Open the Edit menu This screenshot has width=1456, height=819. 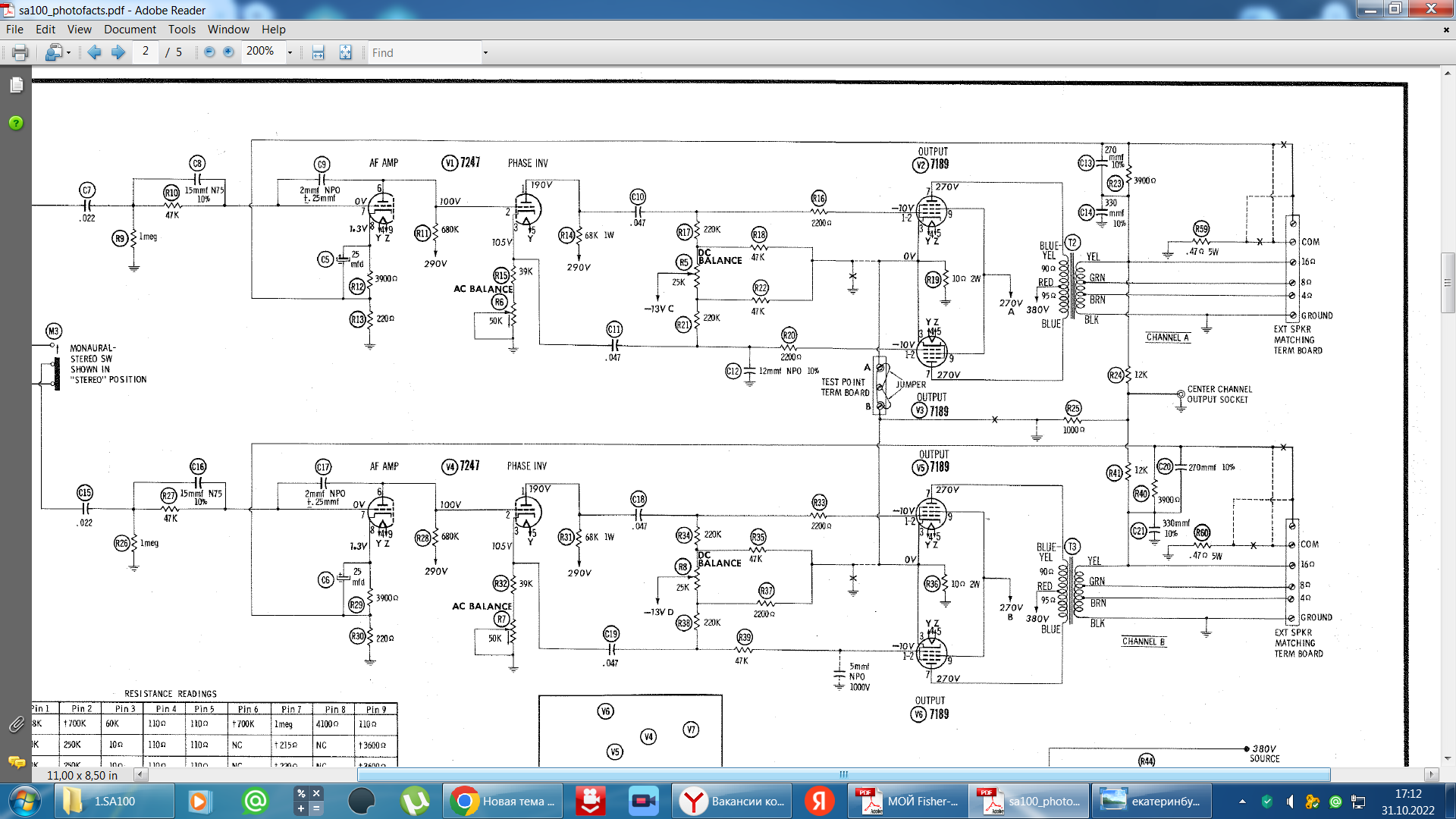(45, 30)
